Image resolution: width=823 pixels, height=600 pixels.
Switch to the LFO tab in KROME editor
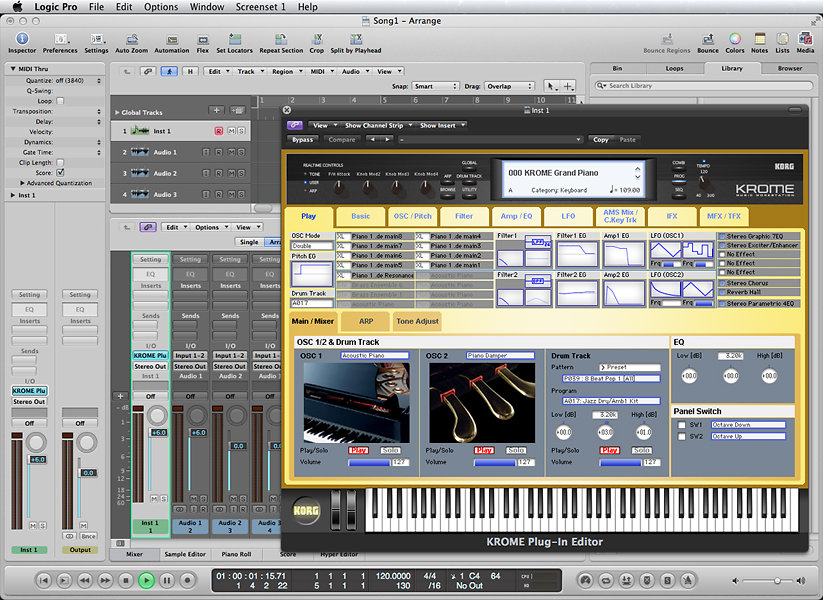tap(568, 216)
